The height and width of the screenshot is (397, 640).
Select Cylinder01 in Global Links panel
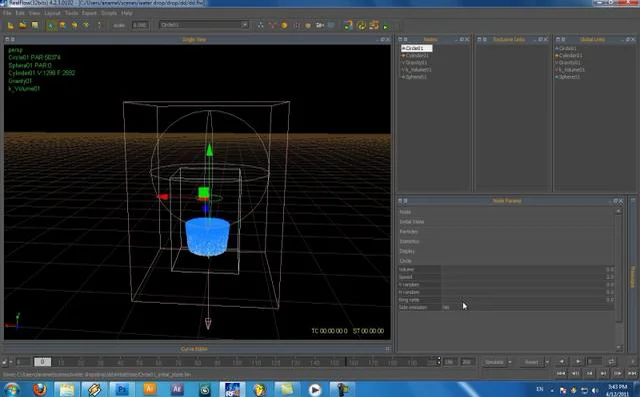click(569, 55)
